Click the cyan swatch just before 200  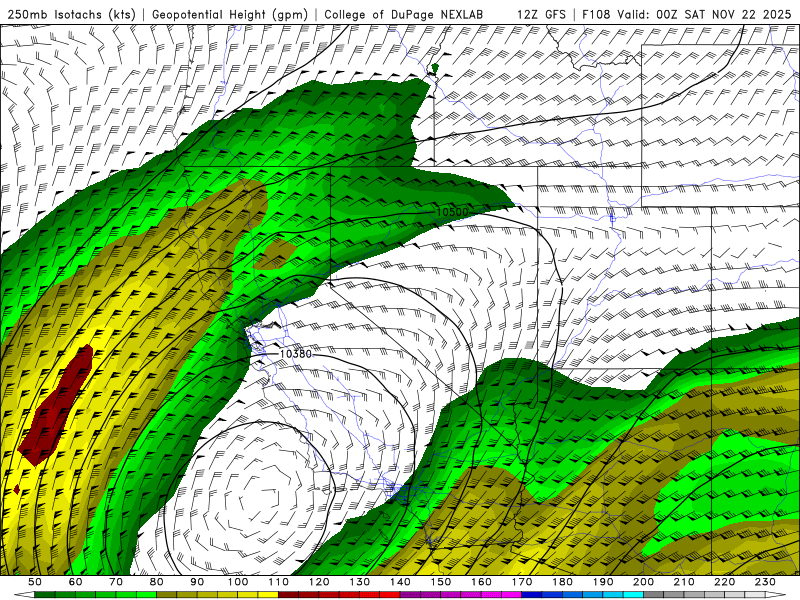633,595
